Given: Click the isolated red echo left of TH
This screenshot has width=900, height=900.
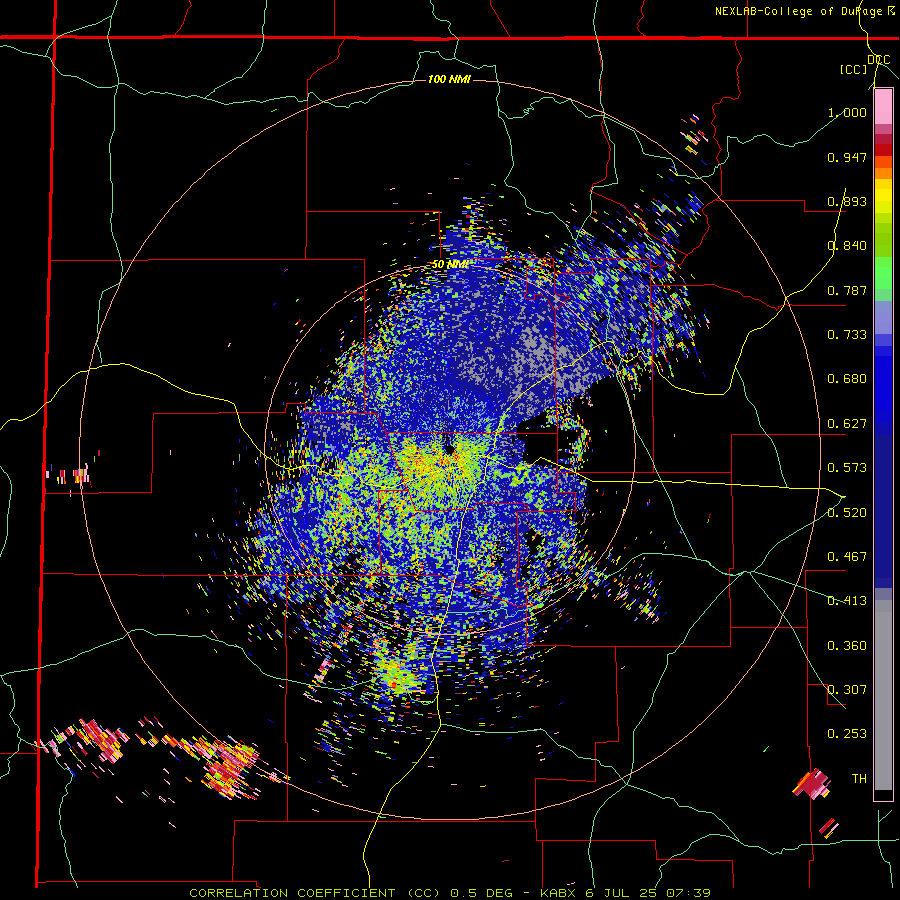Looking at the screenshot, I should click(x=812, y=784).
